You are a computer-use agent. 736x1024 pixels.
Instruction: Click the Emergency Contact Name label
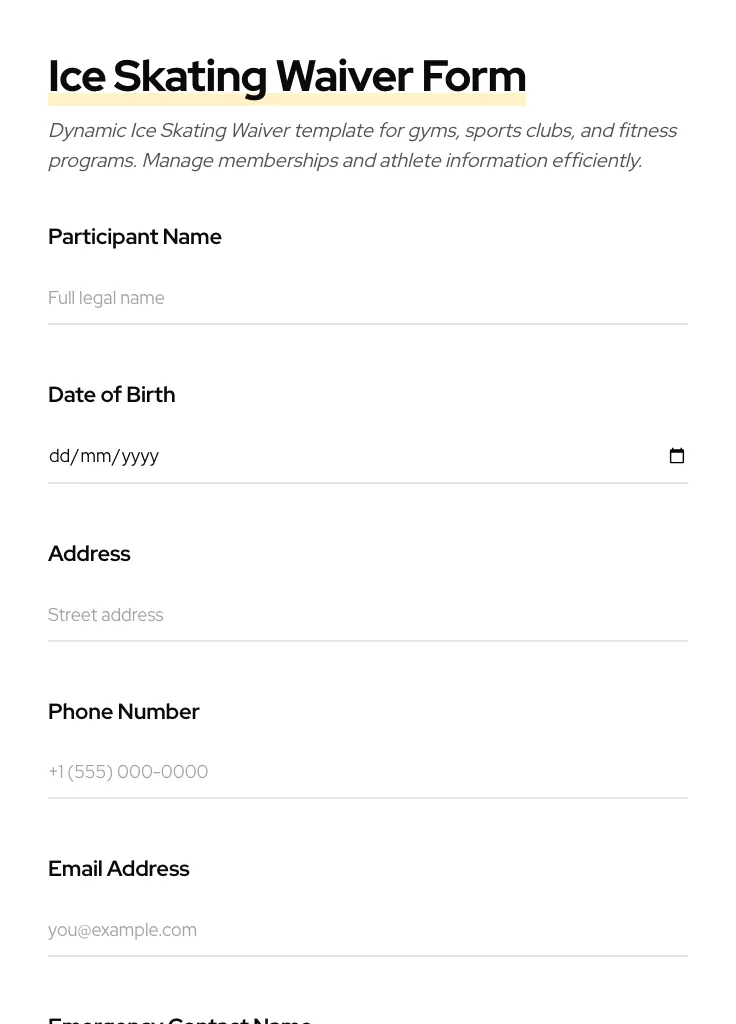tap(180, 1019)
